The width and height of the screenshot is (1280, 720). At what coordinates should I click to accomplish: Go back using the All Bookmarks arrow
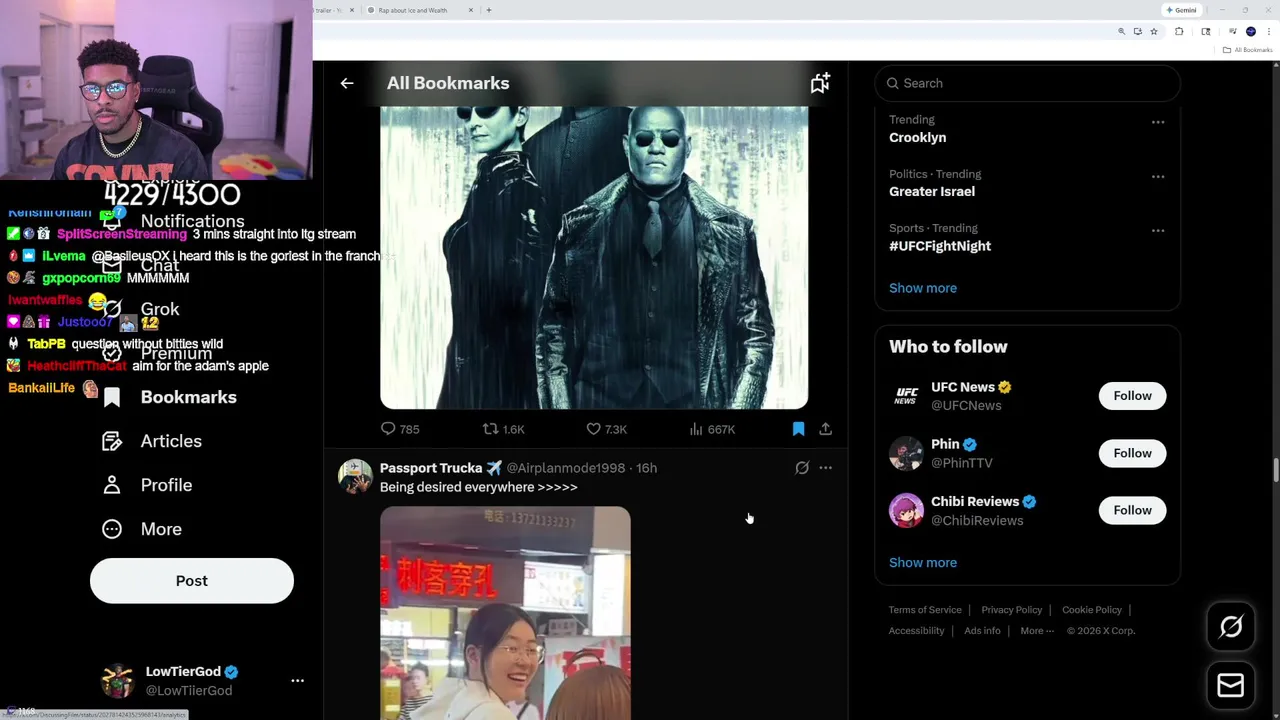pos(347,83)
